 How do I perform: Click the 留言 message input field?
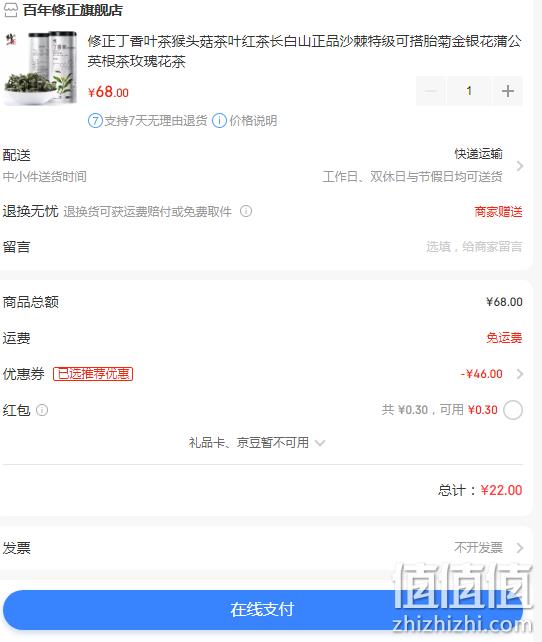[x=474, y=247]
